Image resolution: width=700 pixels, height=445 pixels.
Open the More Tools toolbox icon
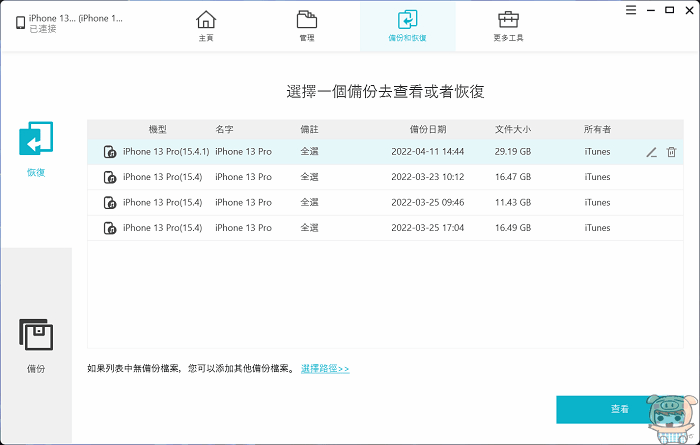point(508,21)
